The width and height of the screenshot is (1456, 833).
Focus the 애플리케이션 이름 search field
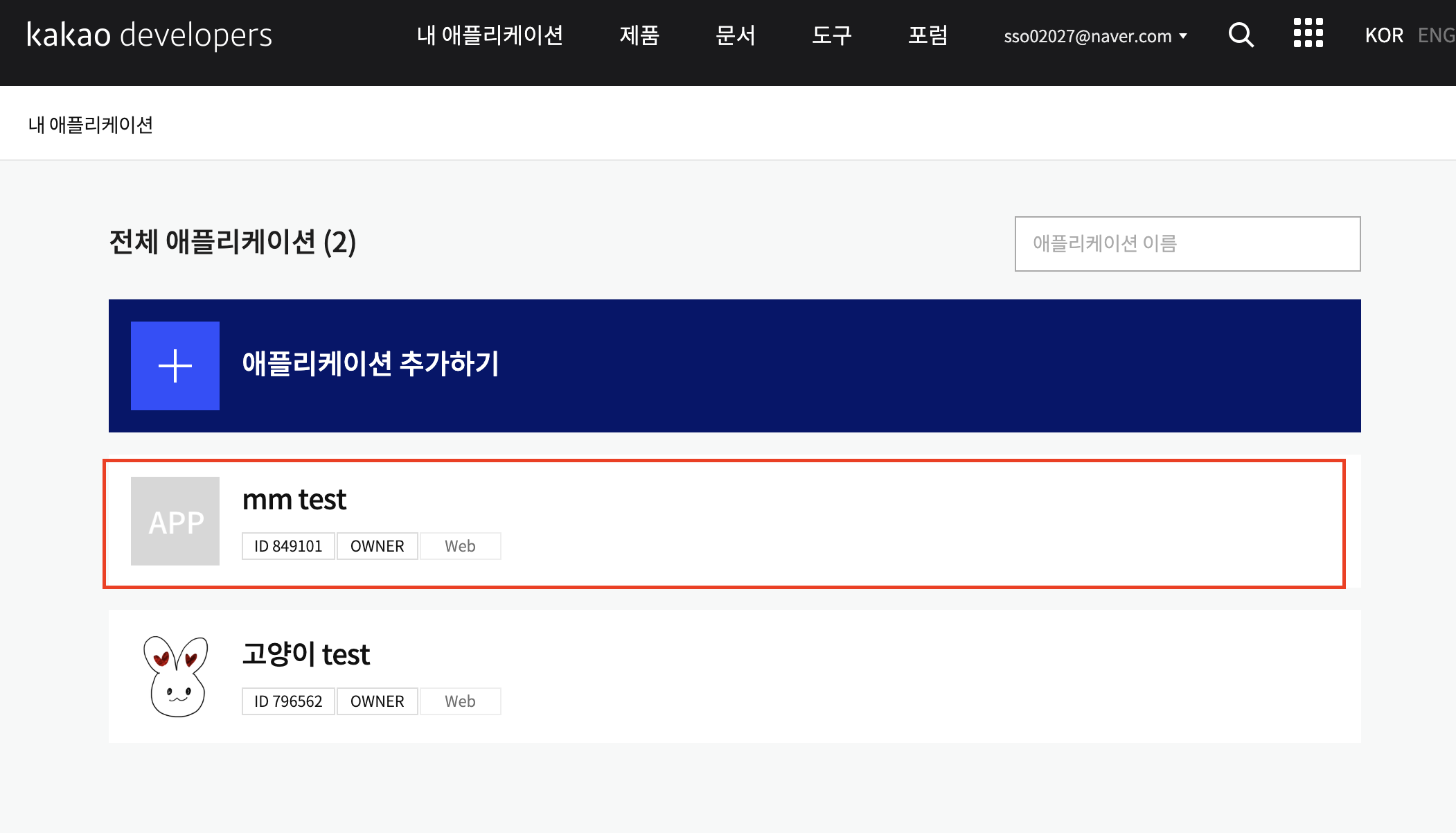pyautogui.click(x=1187, y=244)
